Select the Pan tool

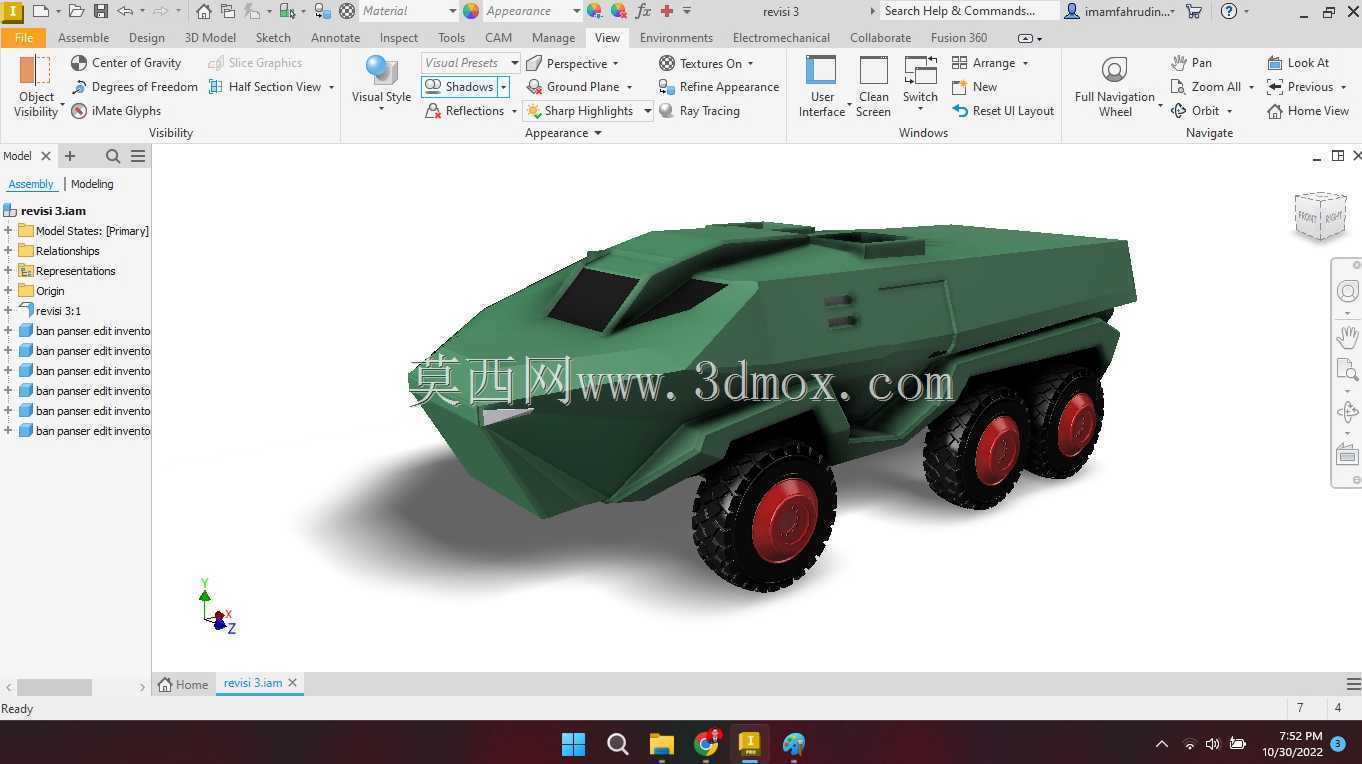coord(1191,63)
